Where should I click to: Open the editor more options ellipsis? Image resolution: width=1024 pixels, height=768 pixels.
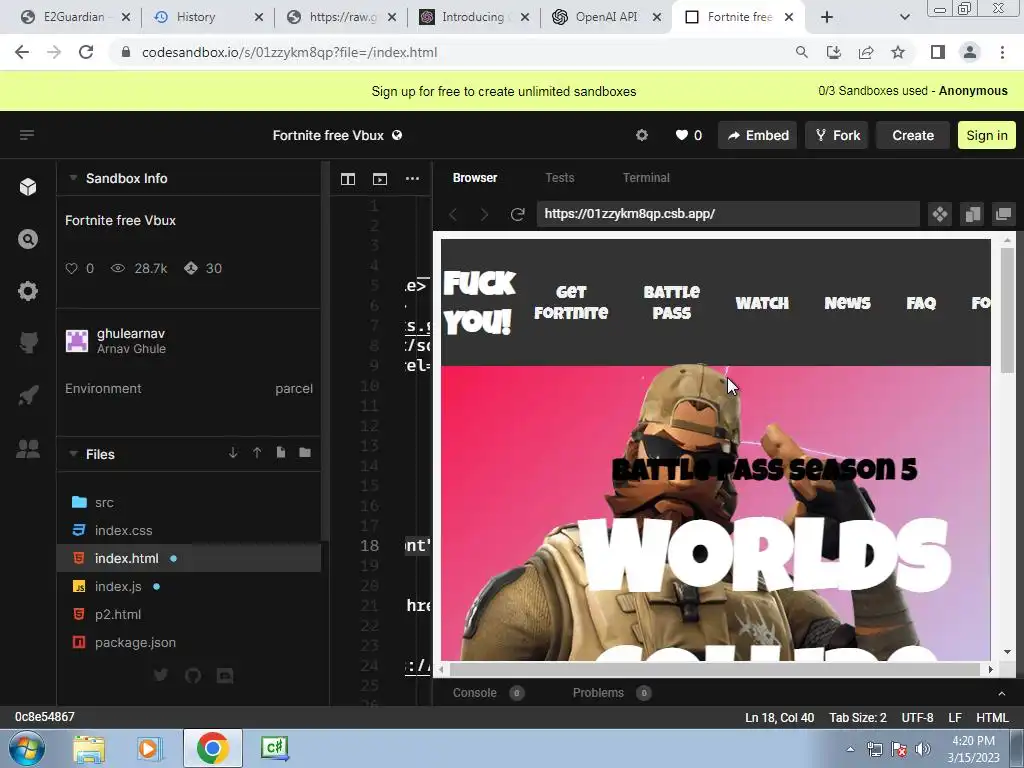click(412, 178)
